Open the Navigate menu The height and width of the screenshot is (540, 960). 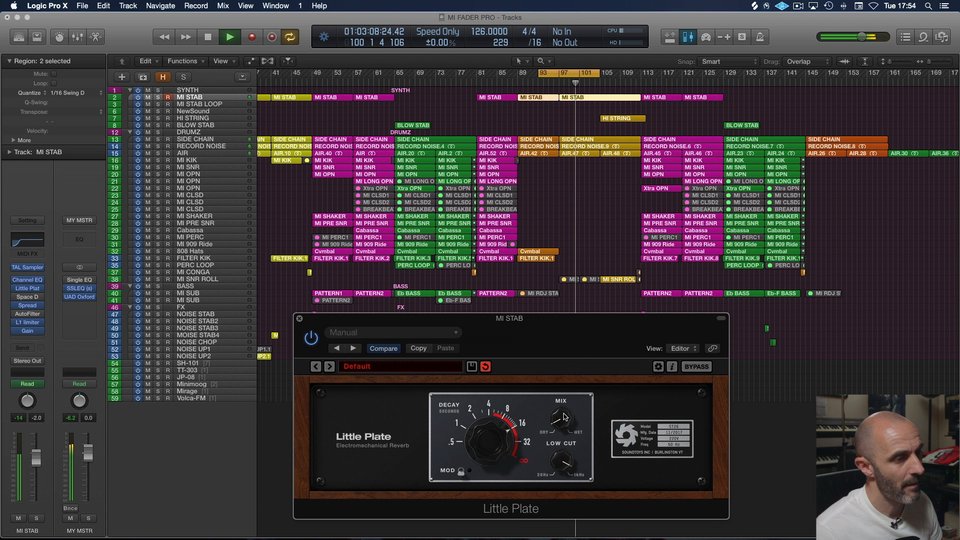pos(160,6)
